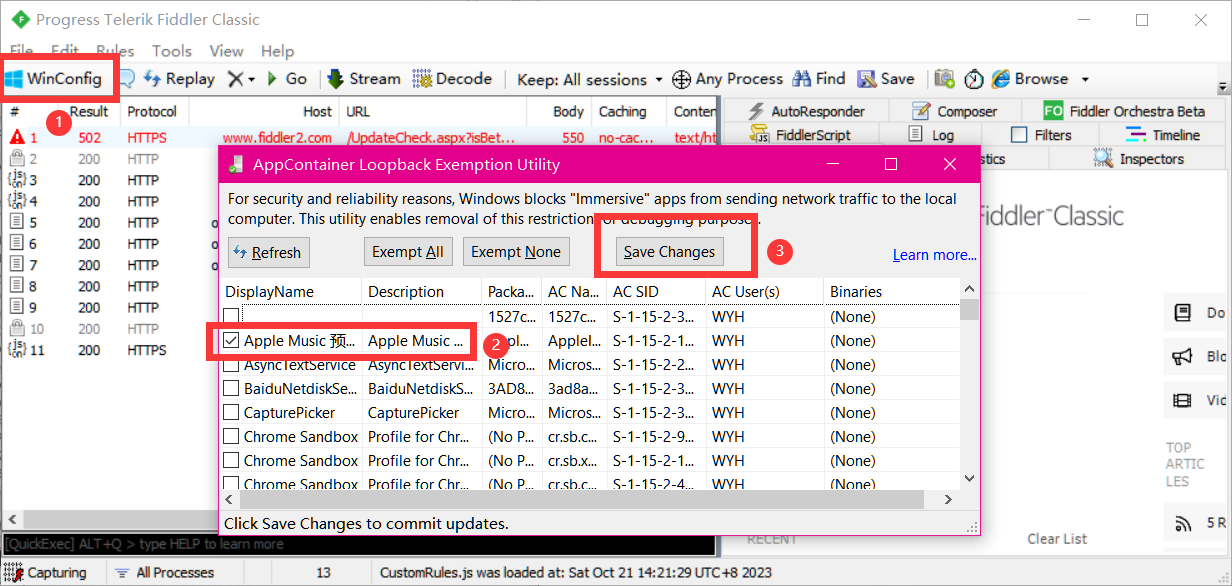Switch to the FiddlerScript tab
Image resolution: width=1232 pixels, height=586 pixels.
[799, 135]
